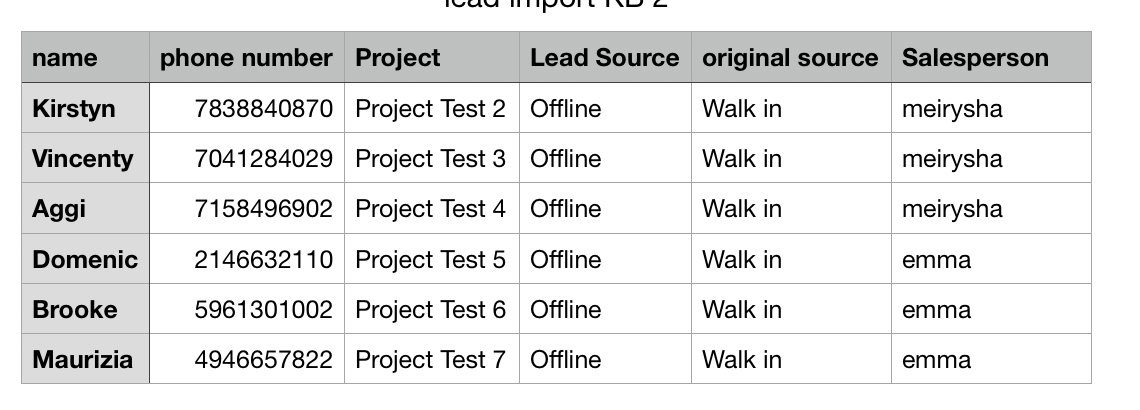This screenshot has width=1140, height=410.
Task: Click the 'phone number' header cell
Action: click(246, 58)
